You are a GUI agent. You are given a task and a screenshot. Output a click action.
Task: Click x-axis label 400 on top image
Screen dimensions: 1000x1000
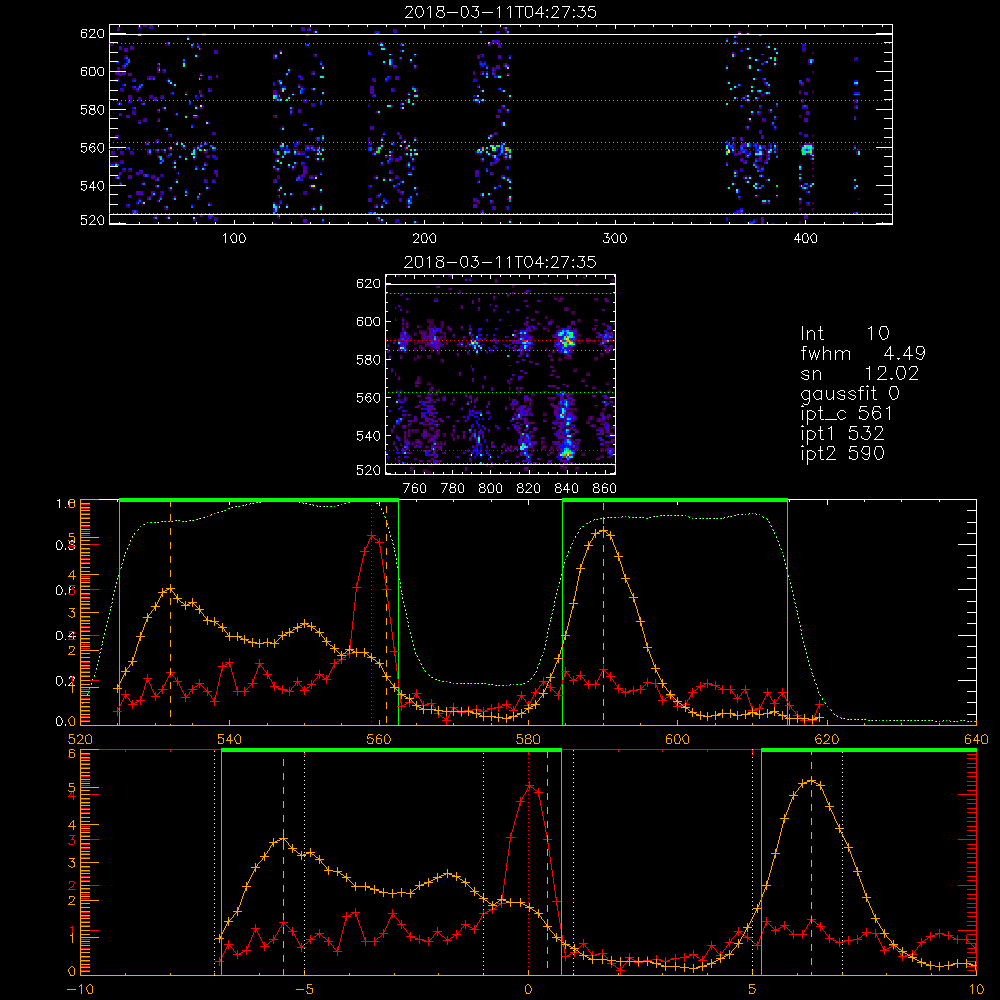coord(805,239)
